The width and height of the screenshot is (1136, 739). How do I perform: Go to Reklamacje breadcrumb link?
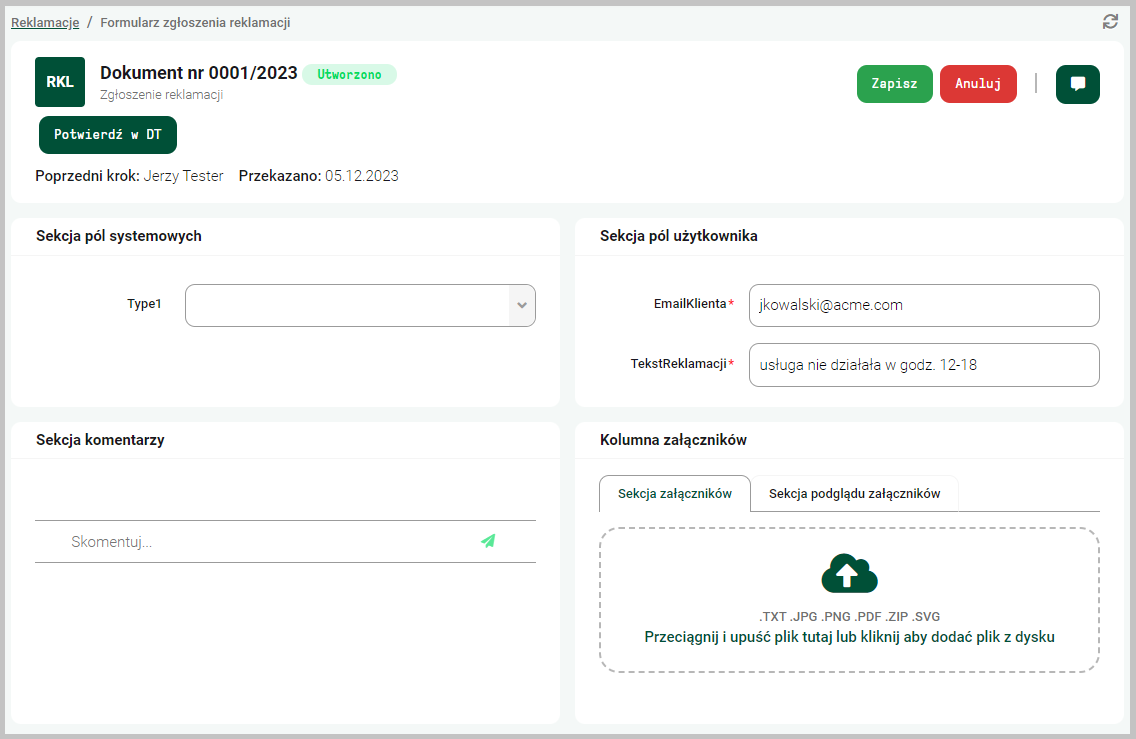(45, 22)
